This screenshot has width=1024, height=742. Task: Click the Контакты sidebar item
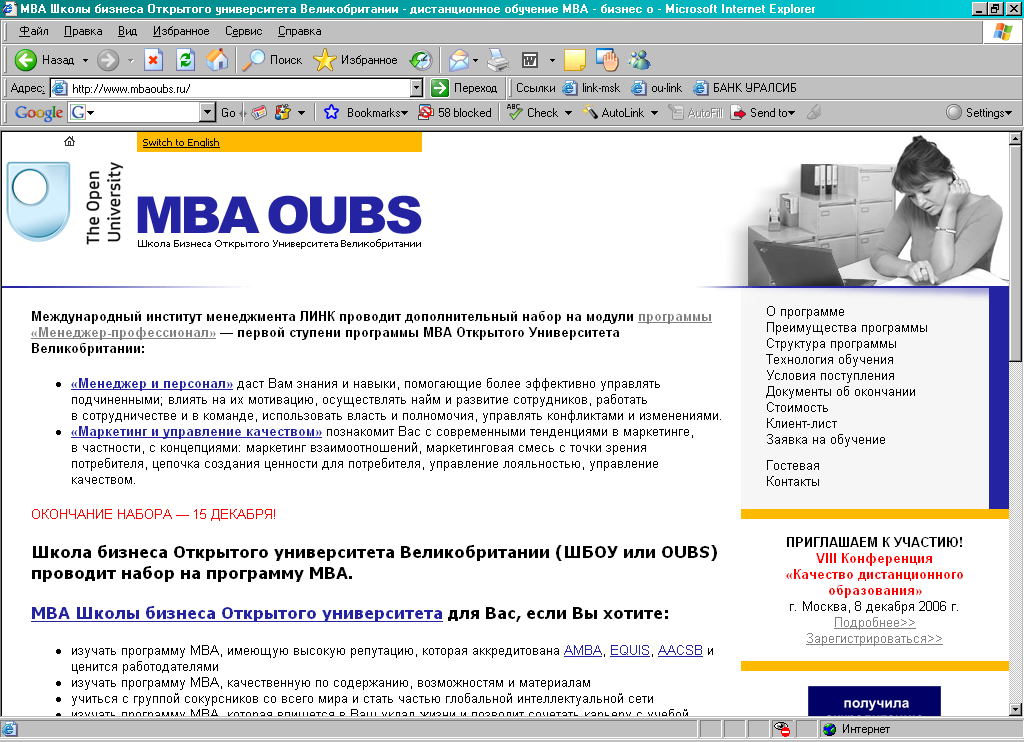pos(792,481)
